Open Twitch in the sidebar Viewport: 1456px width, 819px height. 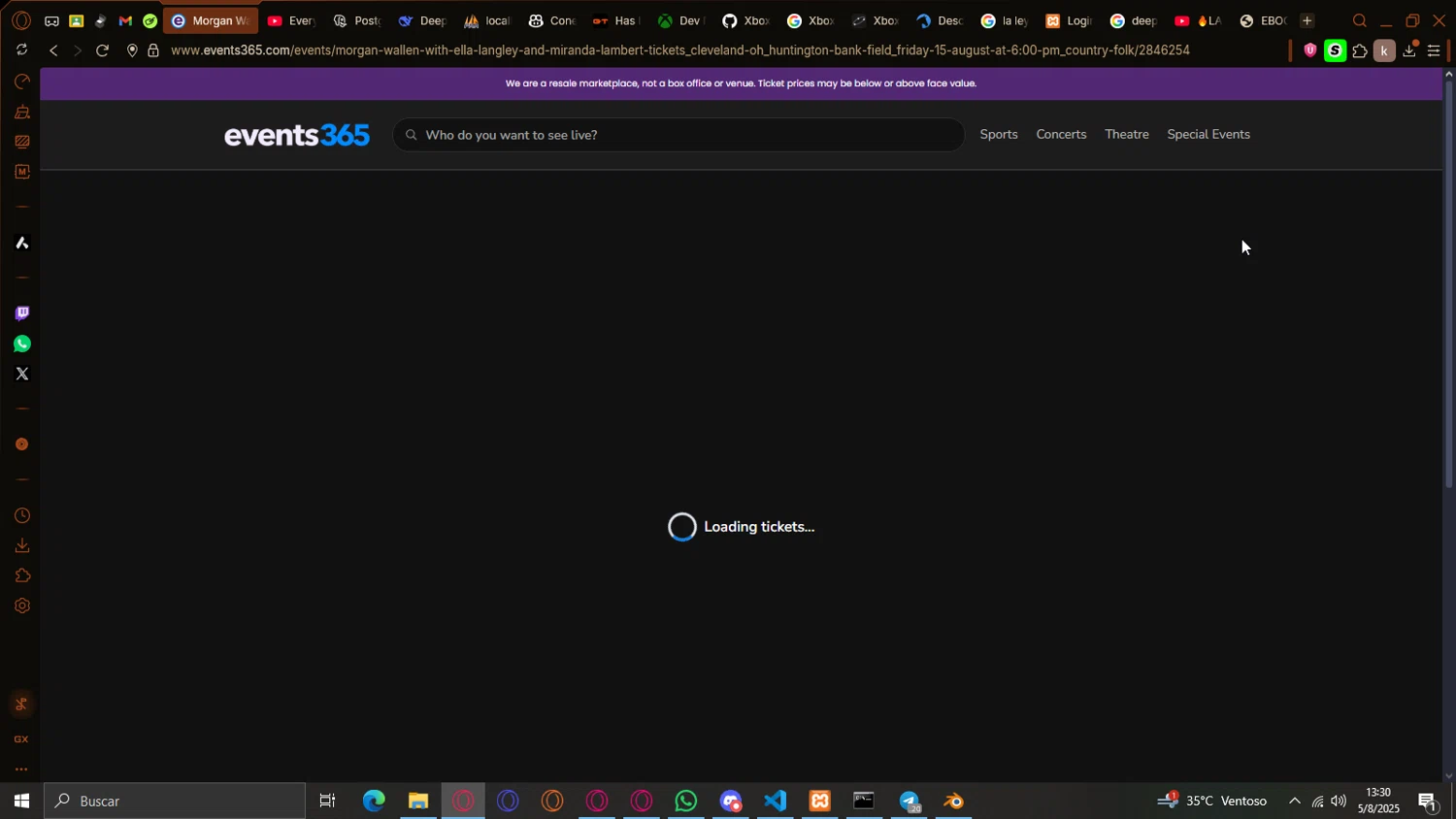tap(21, 313)
